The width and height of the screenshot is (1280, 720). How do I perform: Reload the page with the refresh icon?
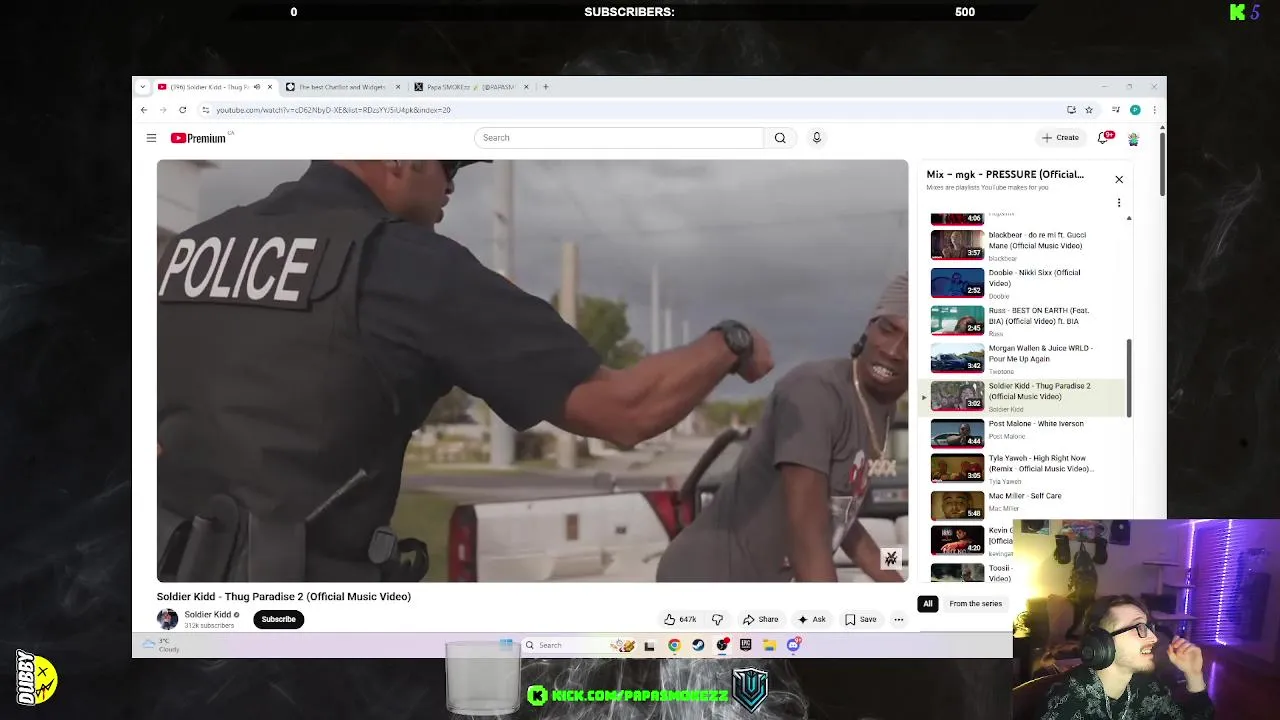[x=182, y=110]
